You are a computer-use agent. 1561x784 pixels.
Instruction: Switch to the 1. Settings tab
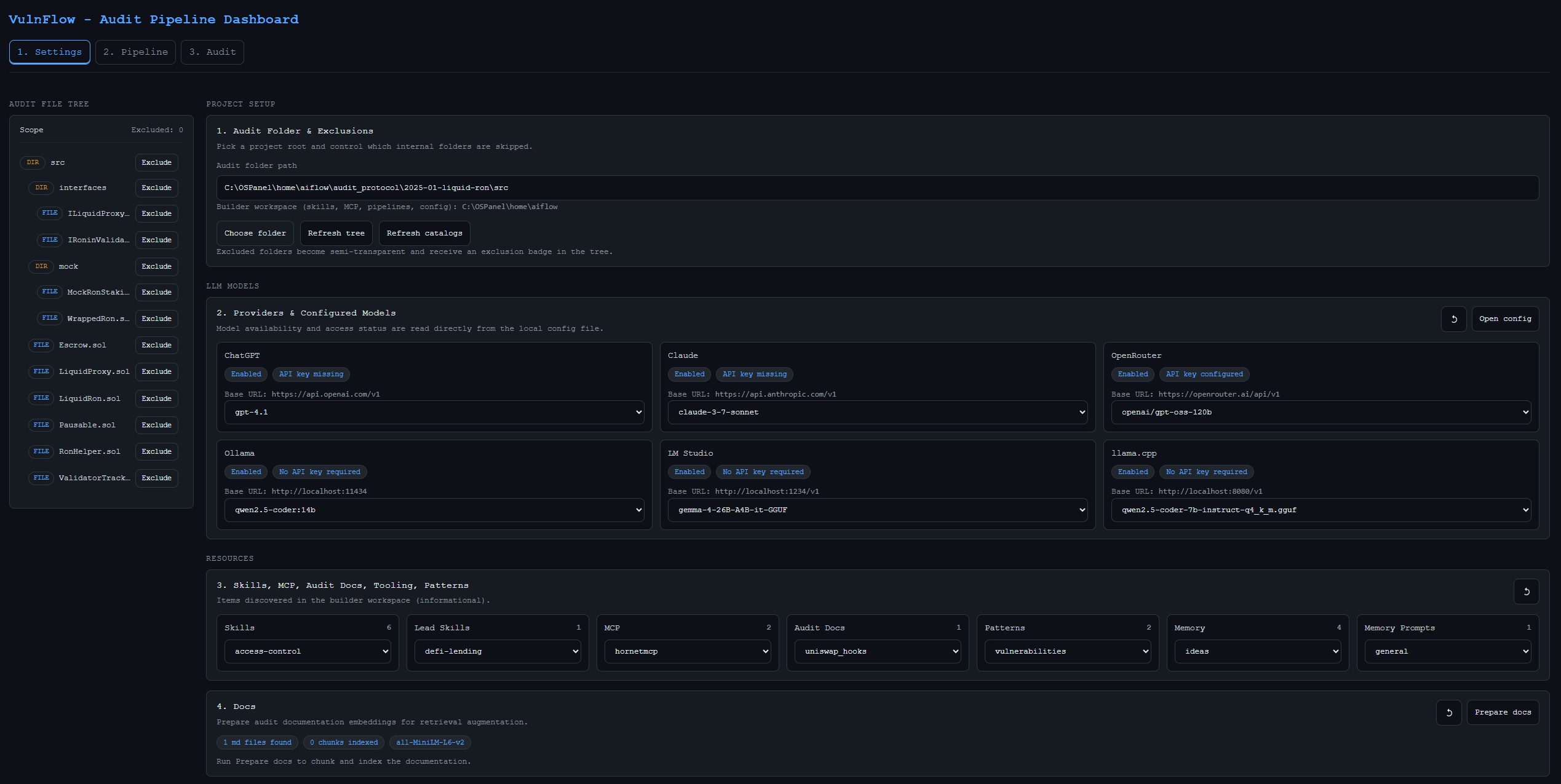49,52
